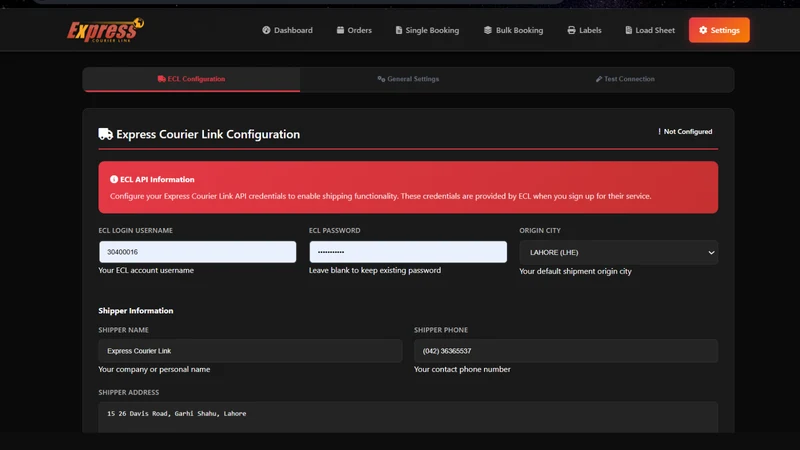The height and width of the screenshot is (450, 800).
Task: Open Bulk Booking from the navigation
Action: click(x=513, y=30)
